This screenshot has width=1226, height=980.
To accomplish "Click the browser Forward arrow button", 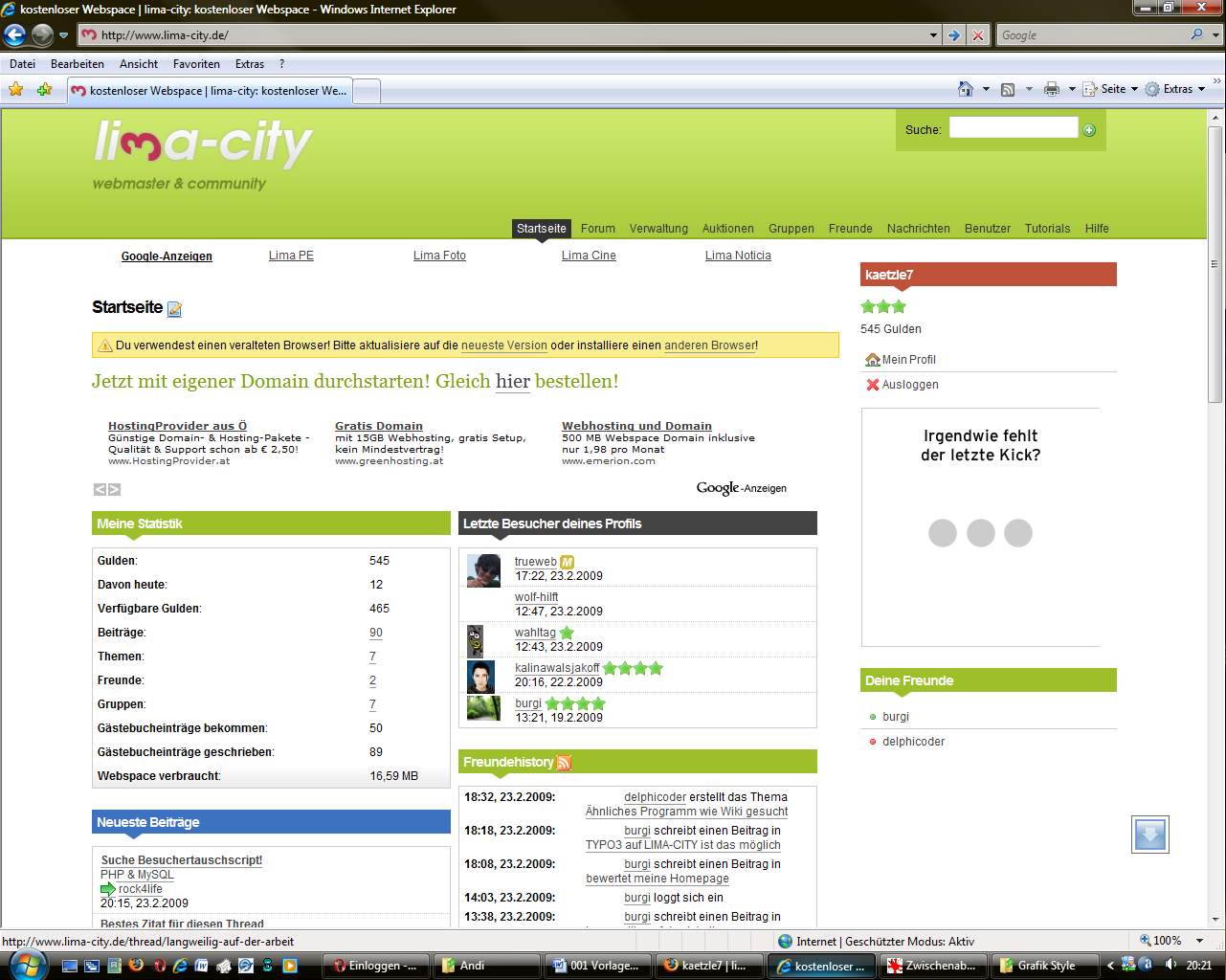I will click(x=42, y=35).
